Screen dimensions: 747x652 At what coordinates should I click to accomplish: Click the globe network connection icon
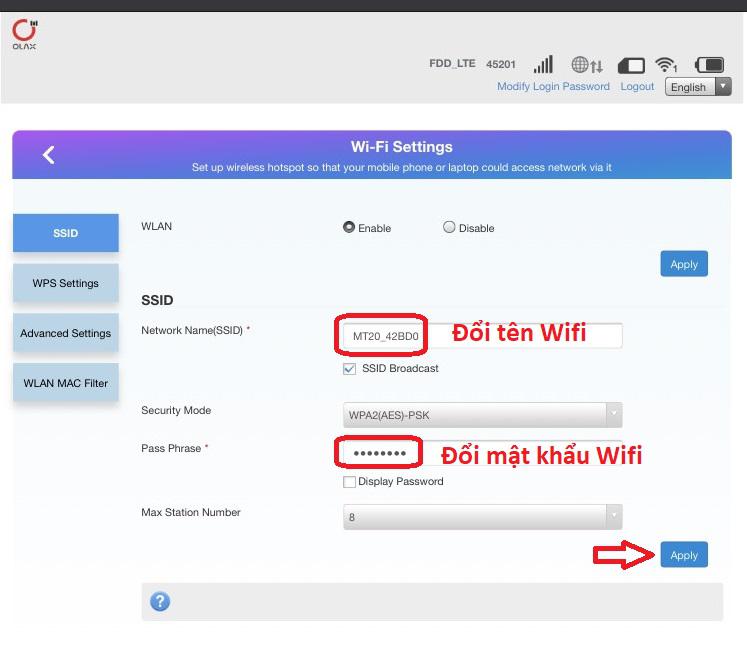(x=587, y=65)
